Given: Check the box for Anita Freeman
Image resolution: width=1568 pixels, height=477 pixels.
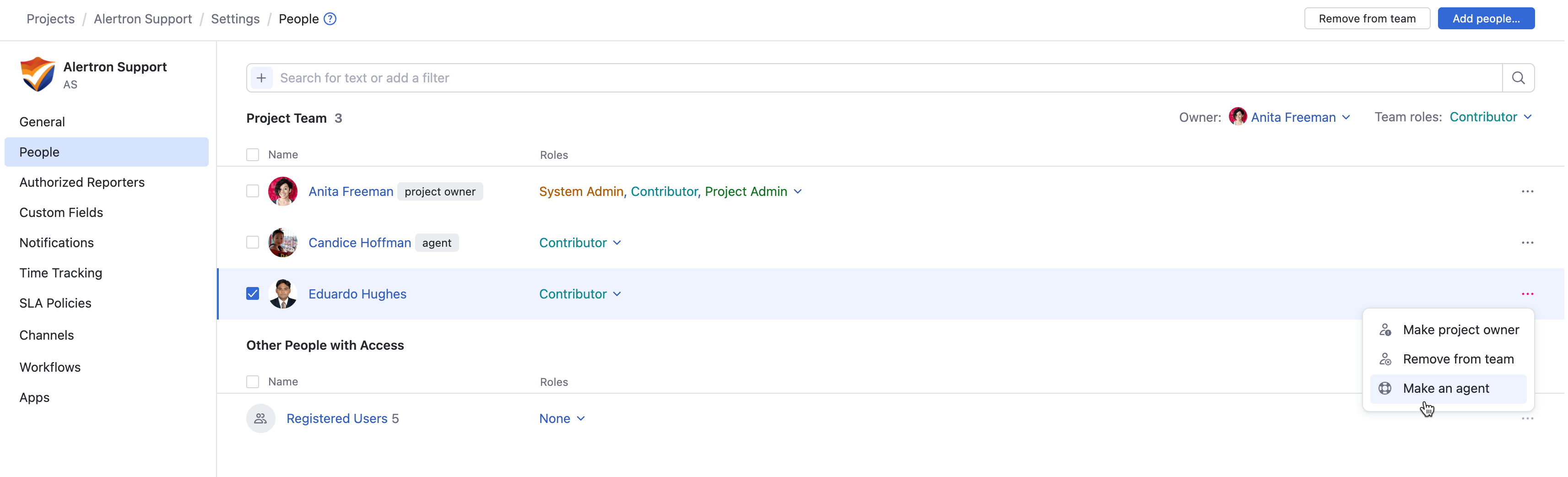Looking at the screenshot, I should 253,191.
